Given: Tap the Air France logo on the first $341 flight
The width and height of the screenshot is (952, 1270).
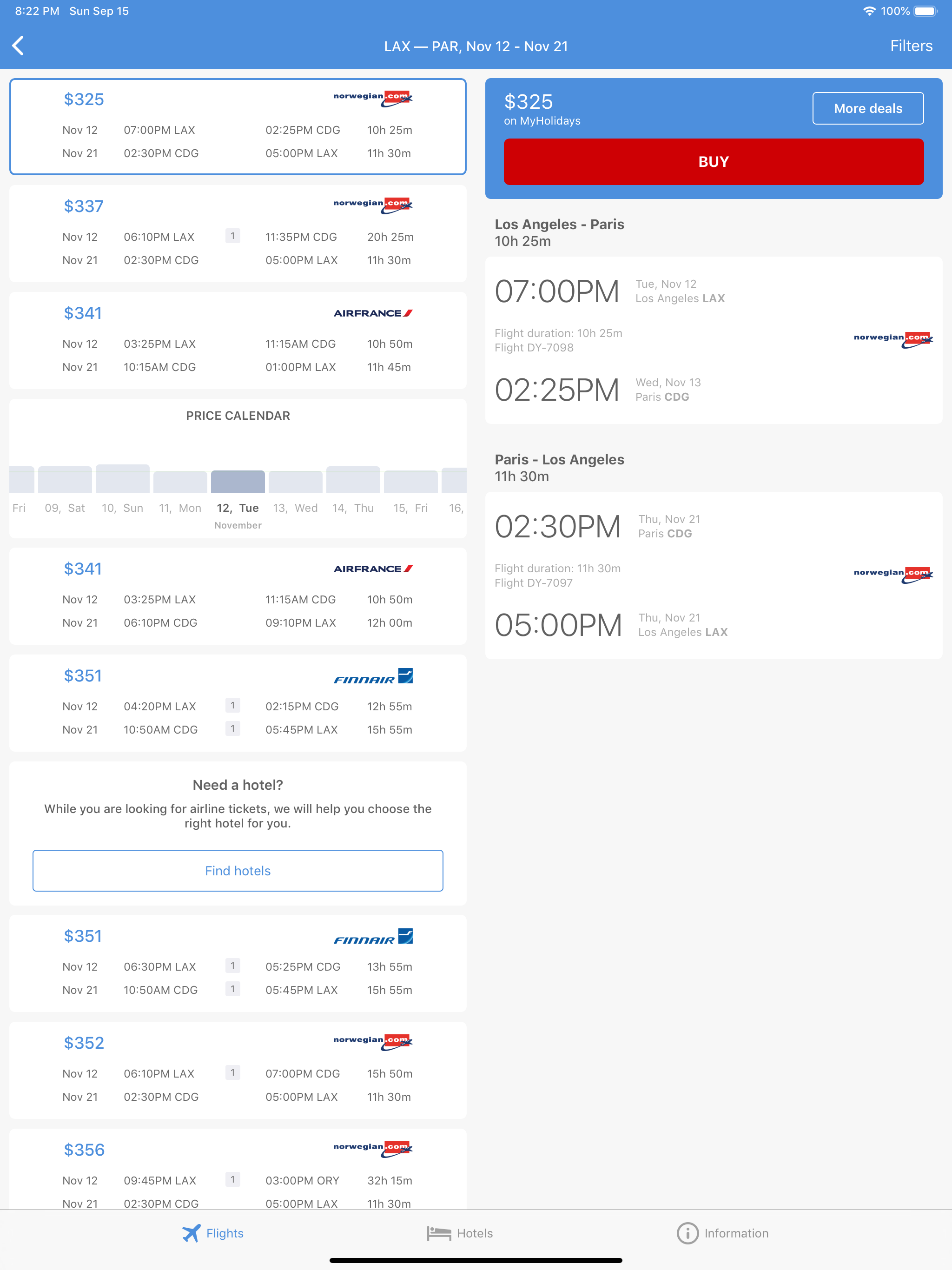Looking at the screenshot, I should (373, 313).
